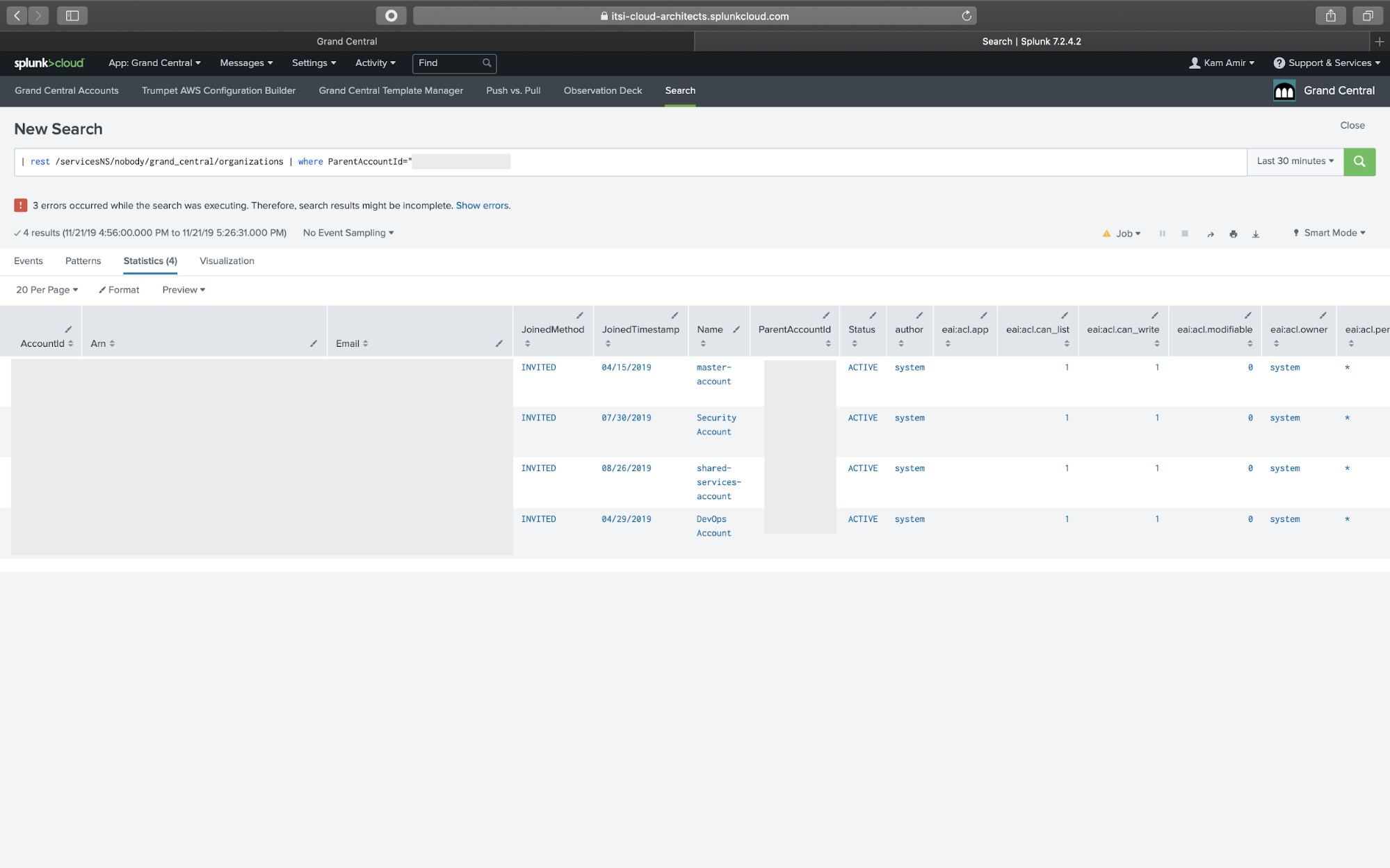Switch to Grand Central browser tab

(x=347, y=42)
